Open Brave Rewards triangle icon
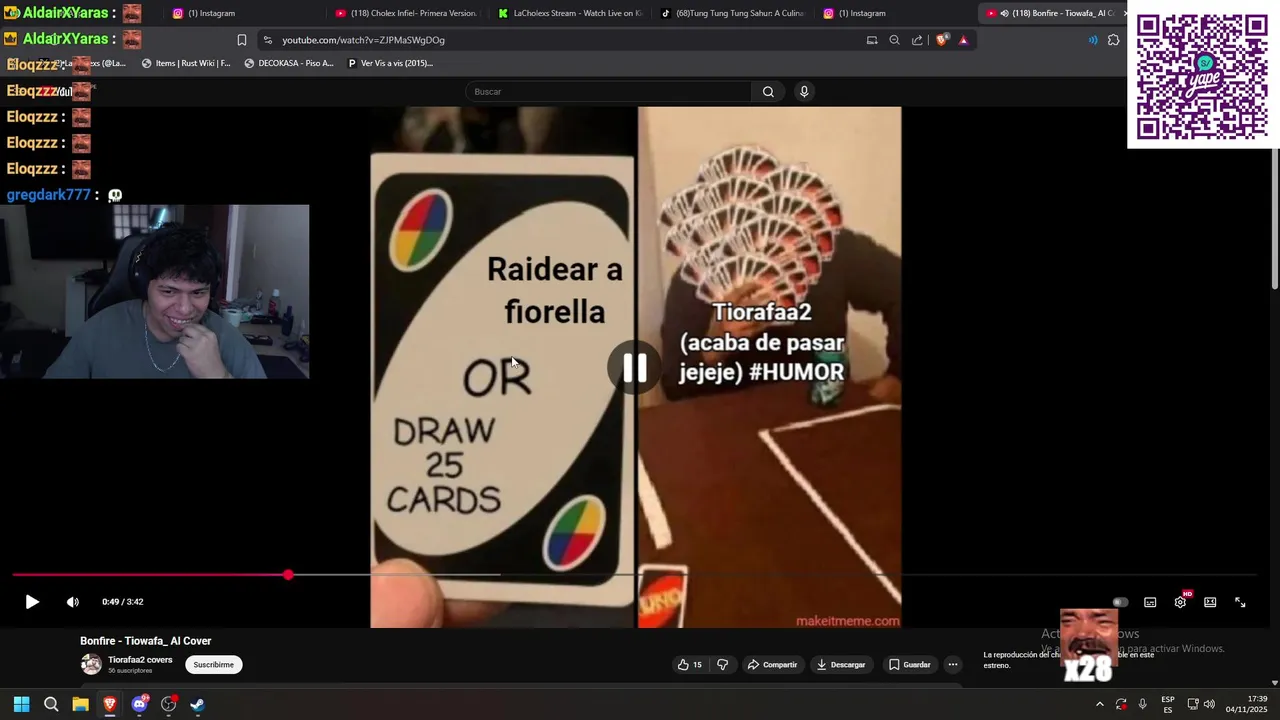1280x720 pixels. pyautogui.click(x=963, y=40)
